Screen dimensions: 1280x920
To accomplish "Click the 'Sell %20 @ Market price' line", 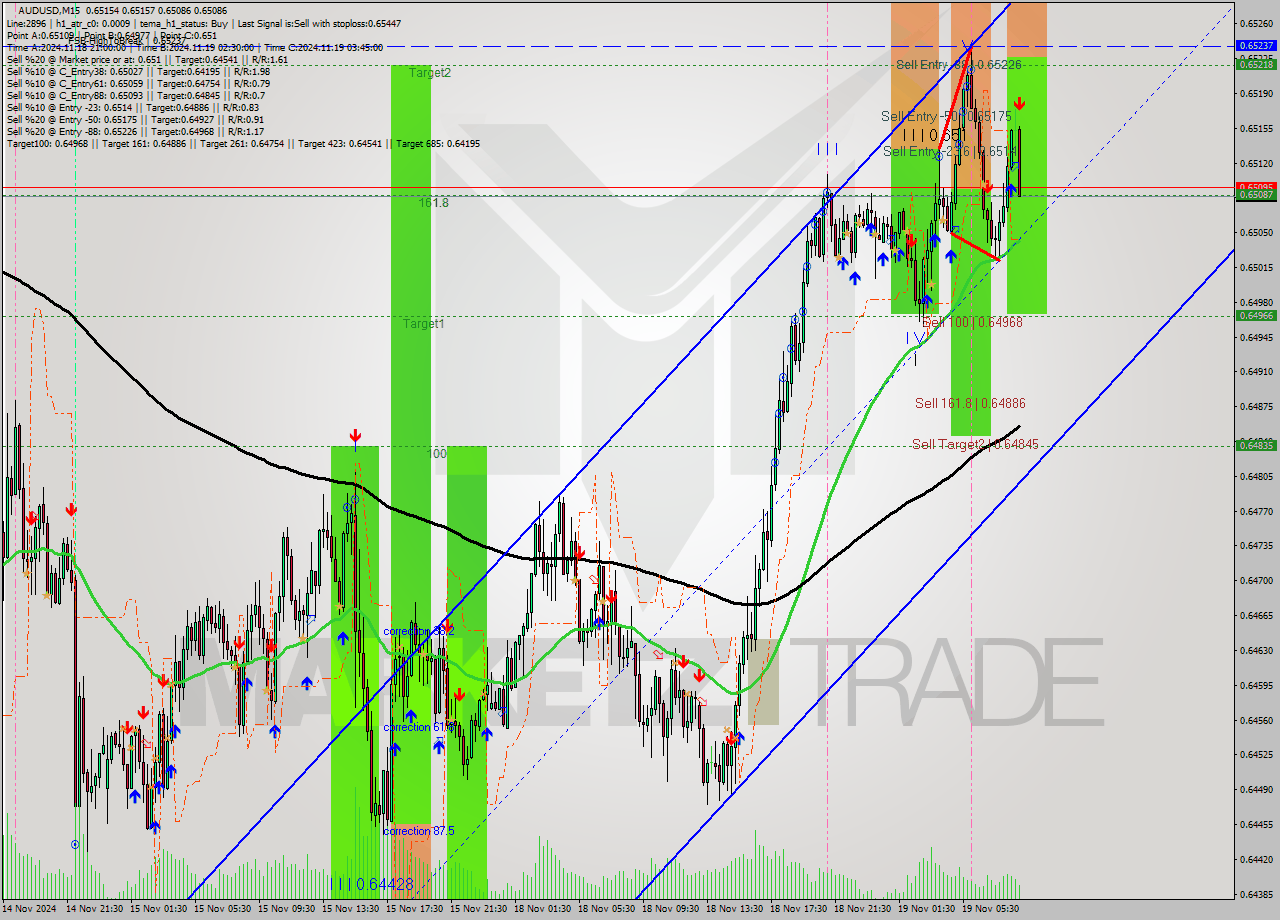I will pyautogui.click(x=147, y=60).
